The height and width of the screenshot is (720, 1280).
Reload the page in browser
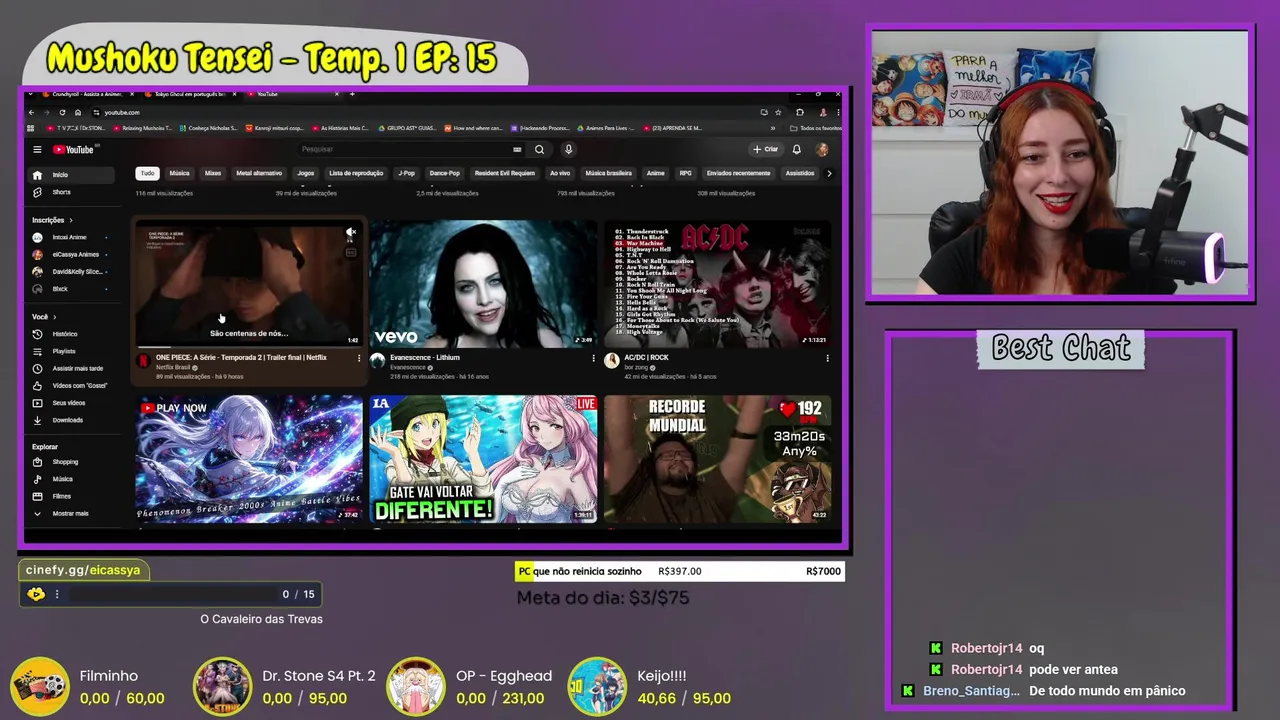point(63,112)
